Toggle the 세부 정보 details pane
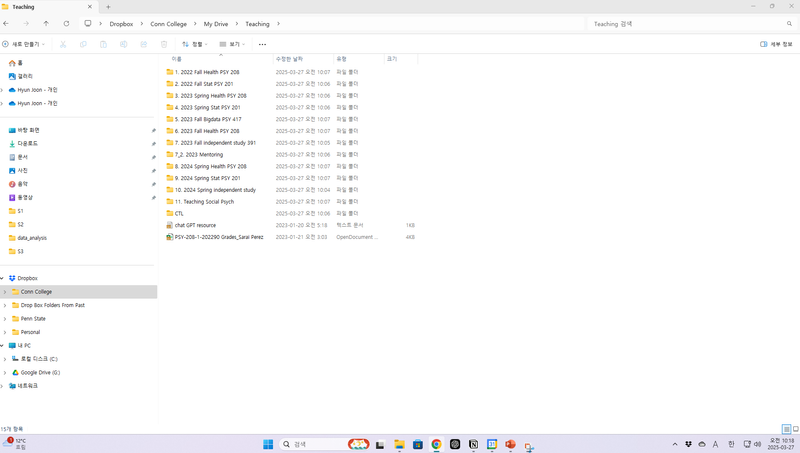Viewport: 800px width, 453px height. click(x=776, y=44)
